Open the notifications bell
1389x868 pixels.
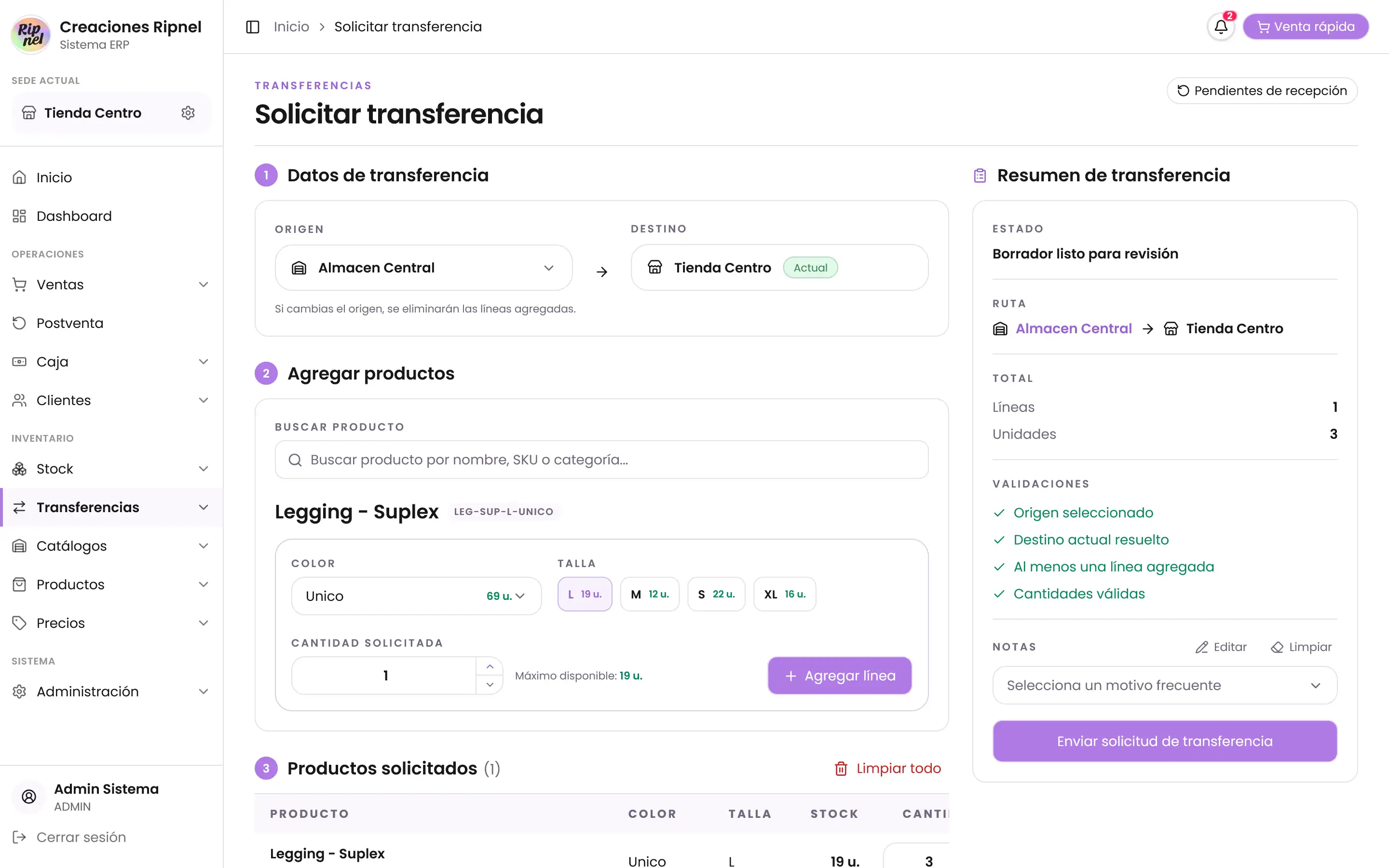1221,27
